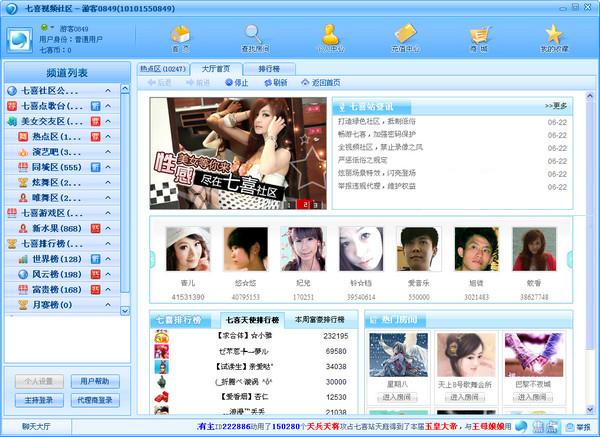Click the 爱音乐 user photo thumbnail

tap(419, 249)
